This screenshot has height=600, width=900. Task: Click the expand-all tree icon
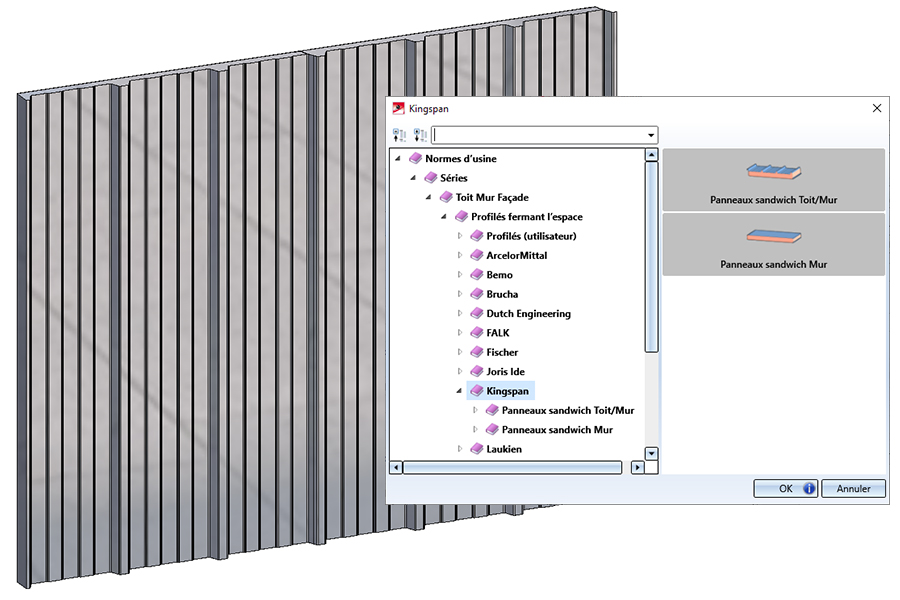tap(401, 135)
